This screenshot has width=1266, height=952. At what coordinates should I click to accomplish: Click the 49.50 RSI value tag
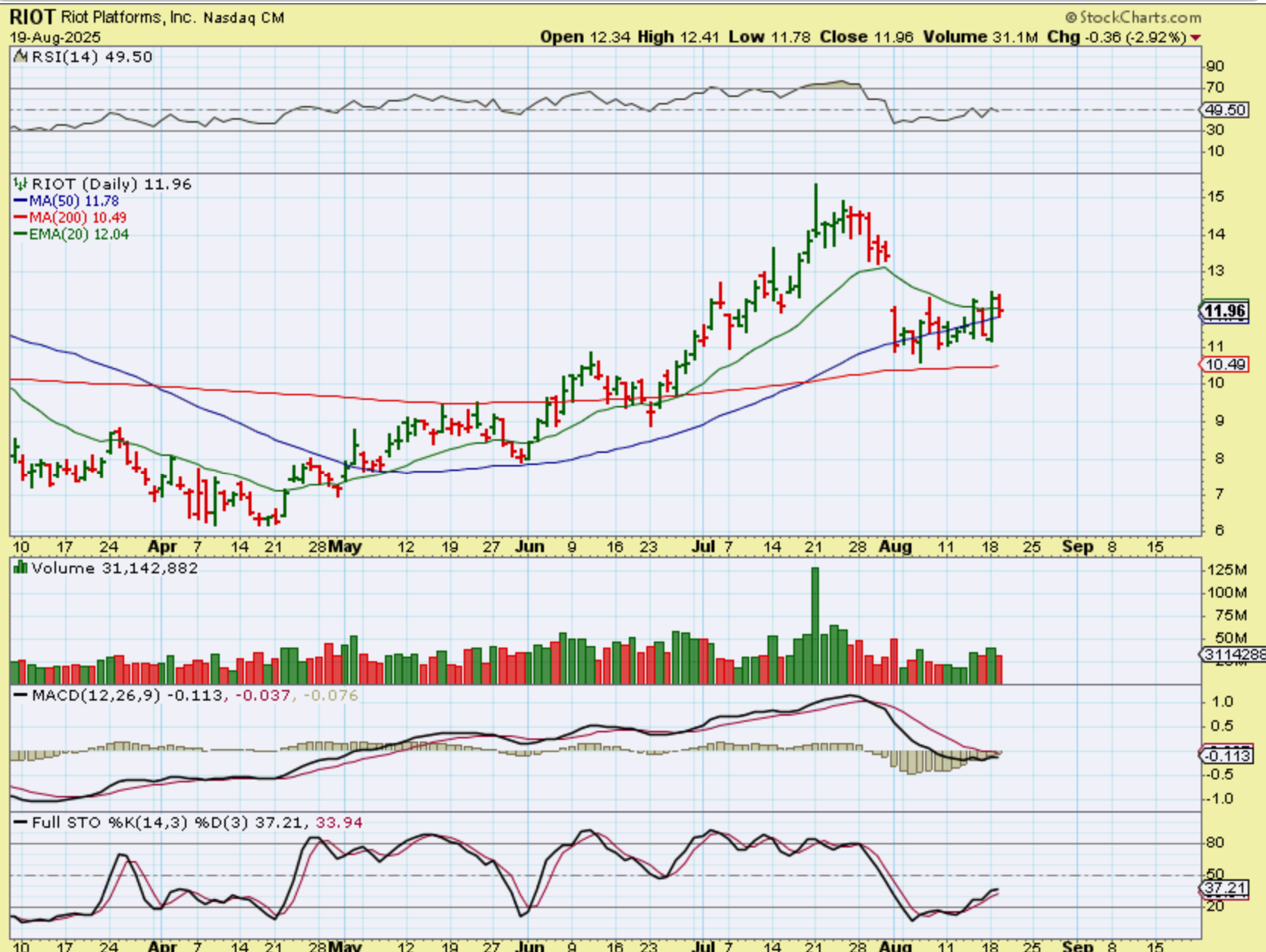click(1225, 110)
